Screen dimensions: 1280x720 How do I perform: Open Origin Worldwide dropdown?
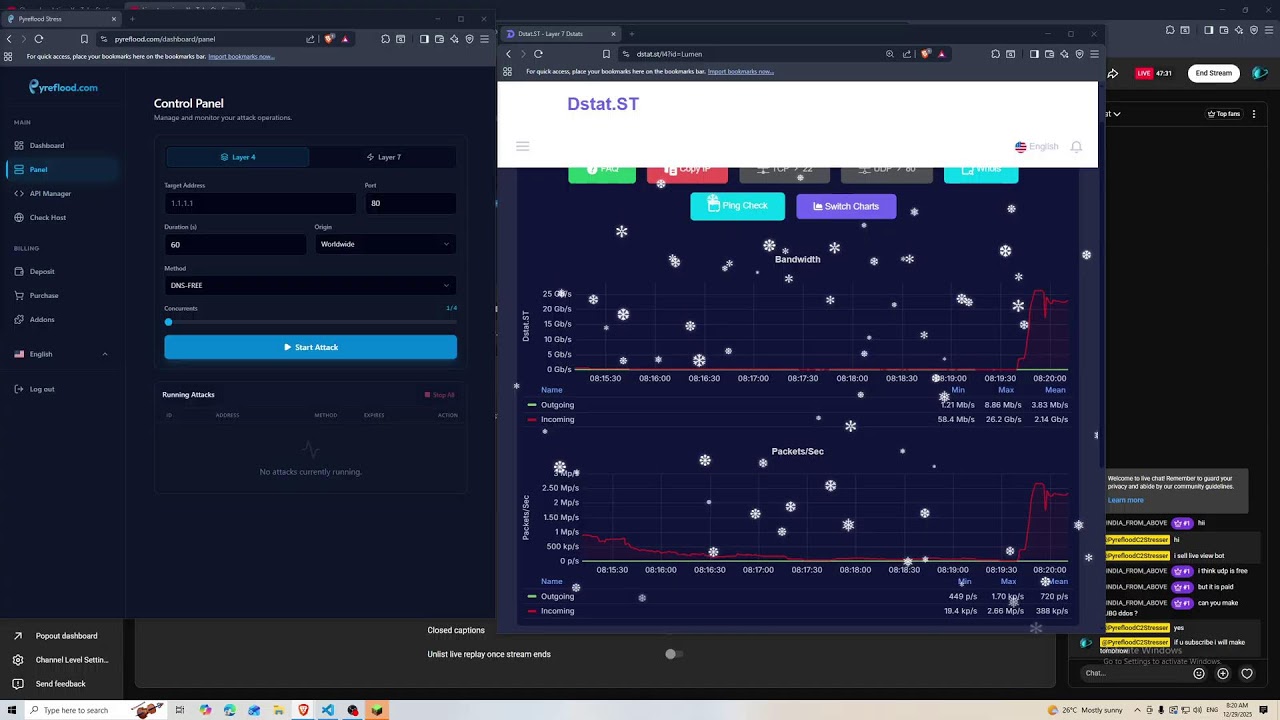385,244
